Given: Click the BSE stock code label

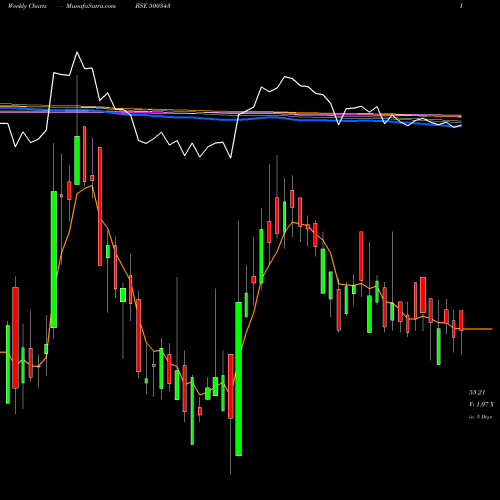Looking at the screenshot, I should point(153,6).
